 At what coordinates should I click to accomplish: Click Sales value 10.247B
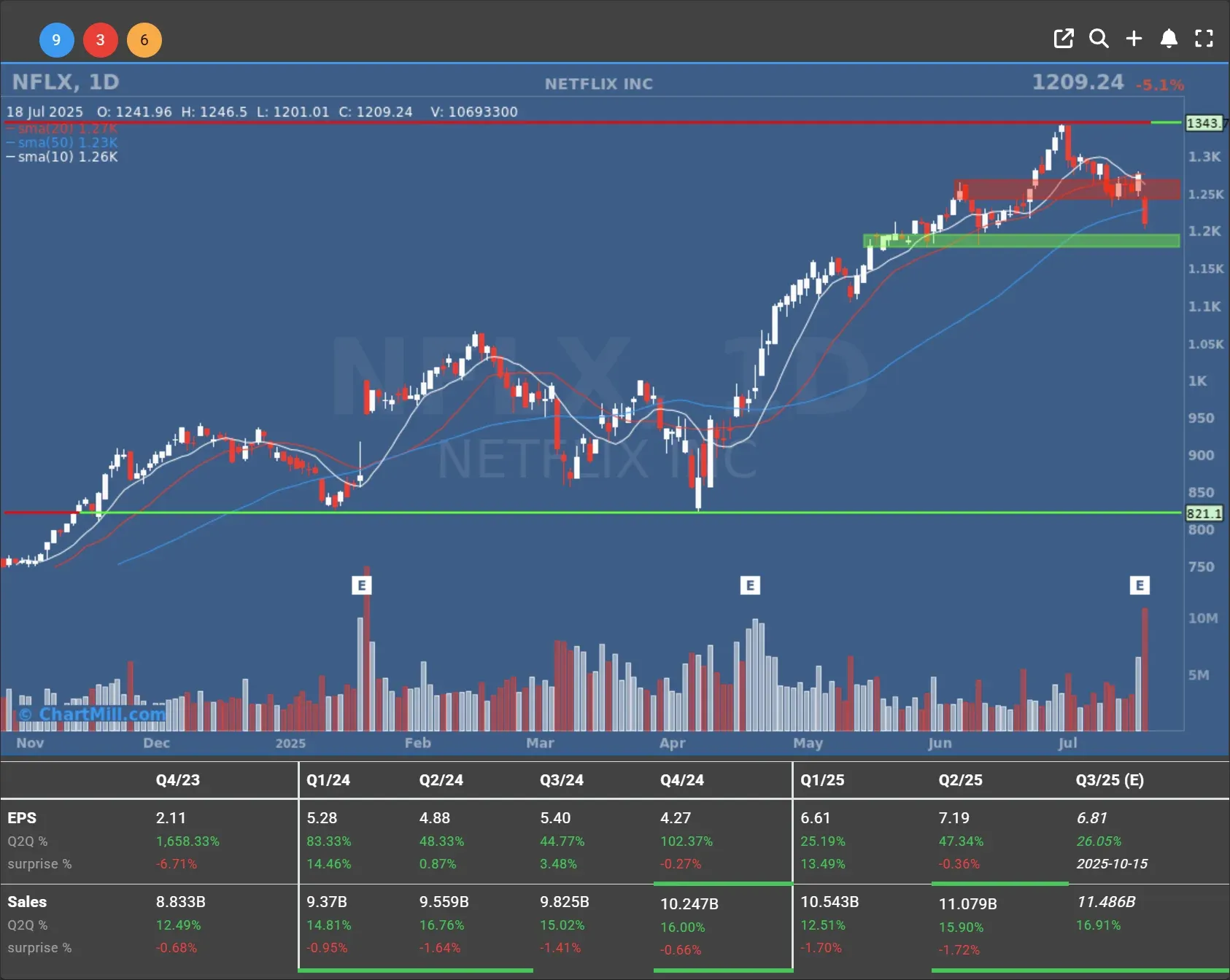pos(689,904)
